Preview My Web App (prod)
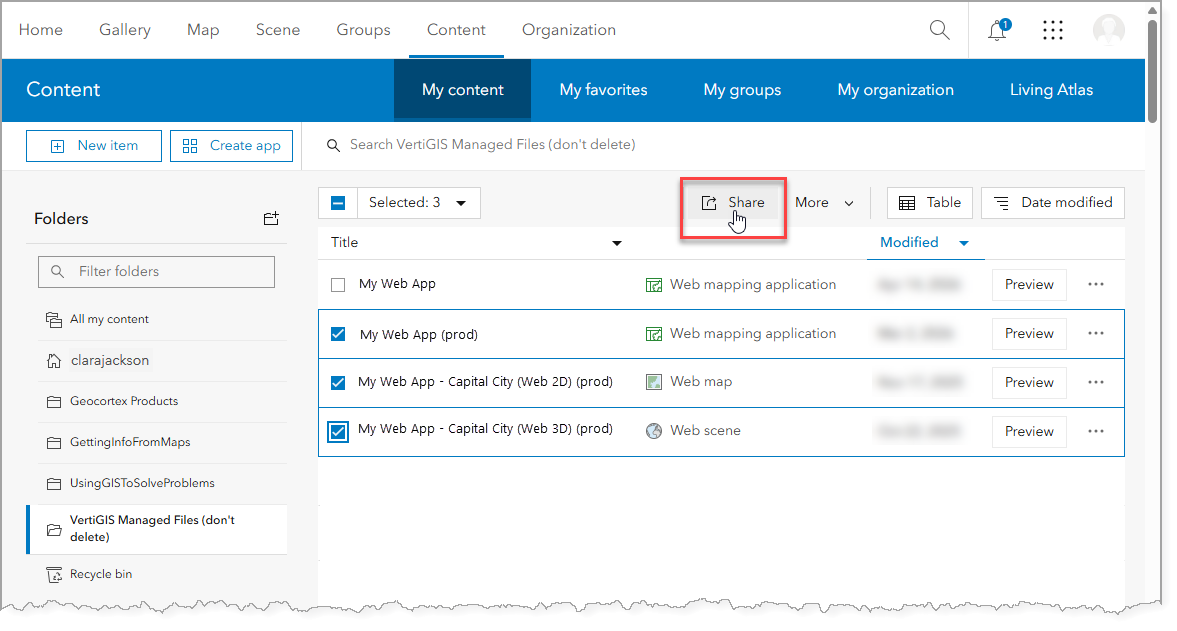 [x=1029, y=333]
